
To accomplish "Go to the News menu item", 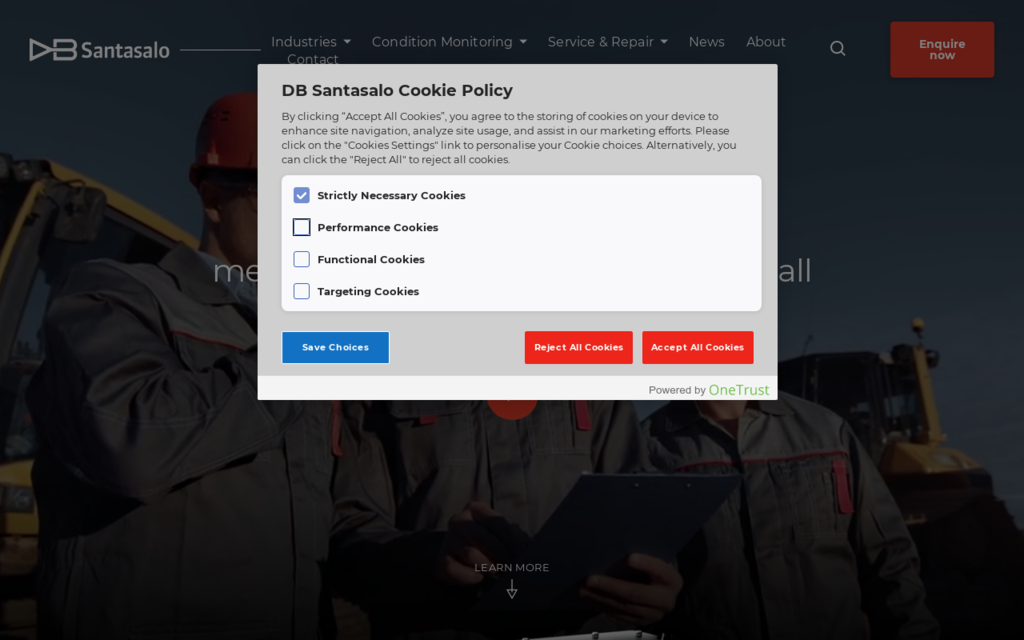I will tap(706, 42).
